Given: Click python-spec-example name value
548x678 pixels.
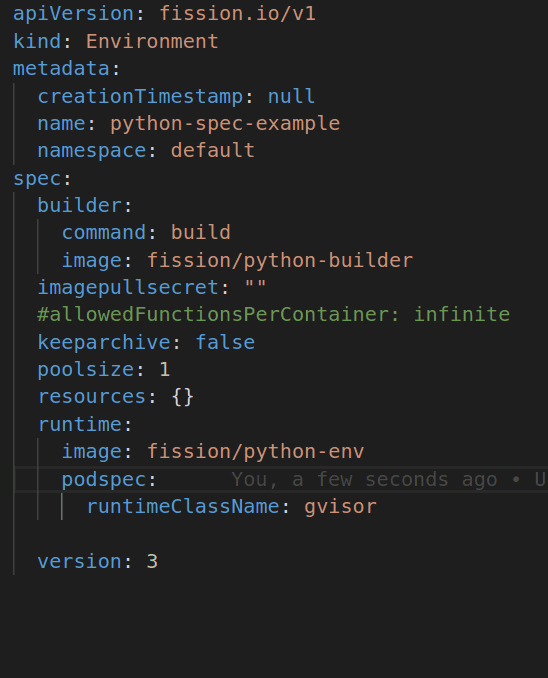Looking at the screenshot, I should tap(225, 124).
